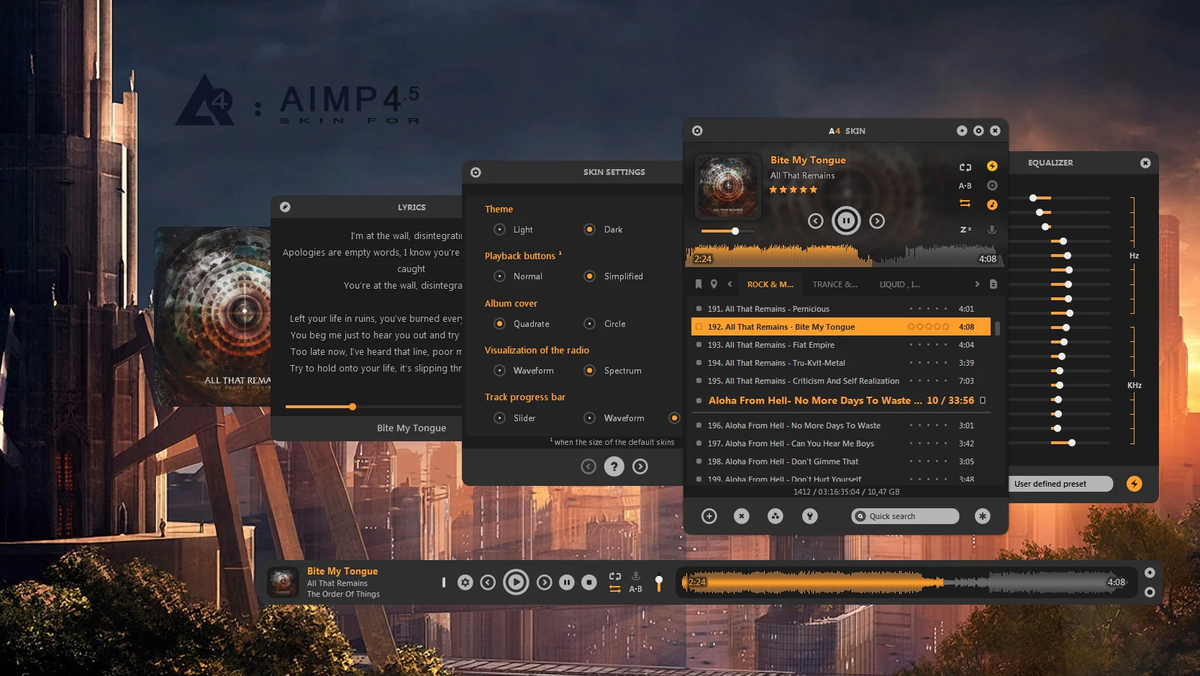1200x676 pixels.
Task: Click stop button in bottom mini bar
Action: (590, 582)
